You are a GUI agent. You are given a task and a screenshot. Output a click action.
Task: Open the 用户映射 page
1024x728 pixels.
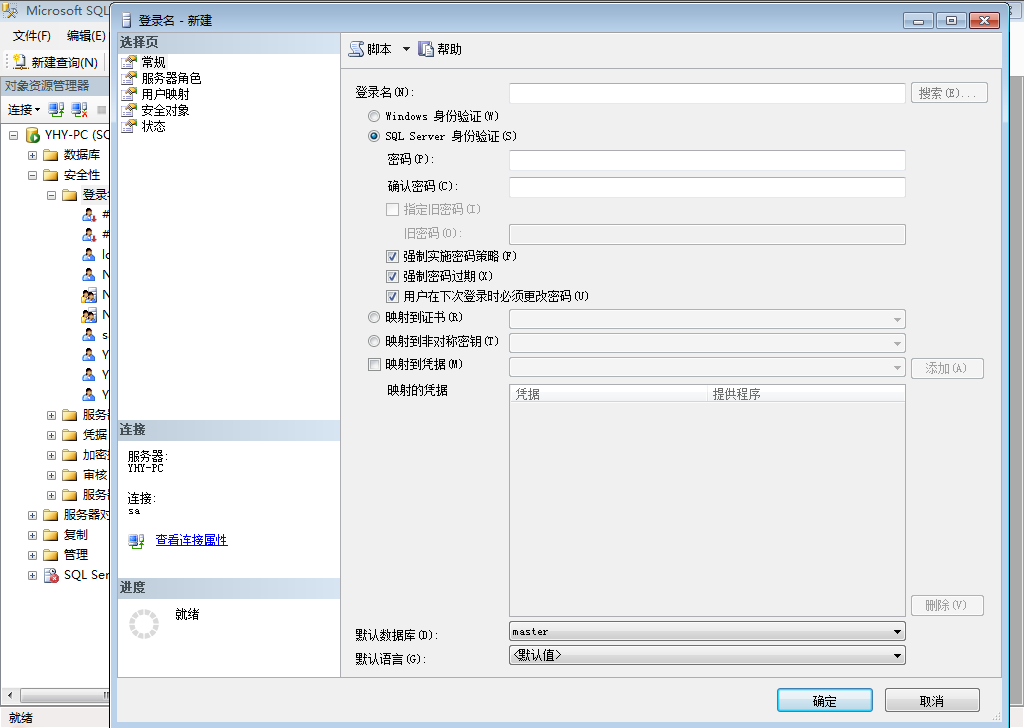(165, 94)
